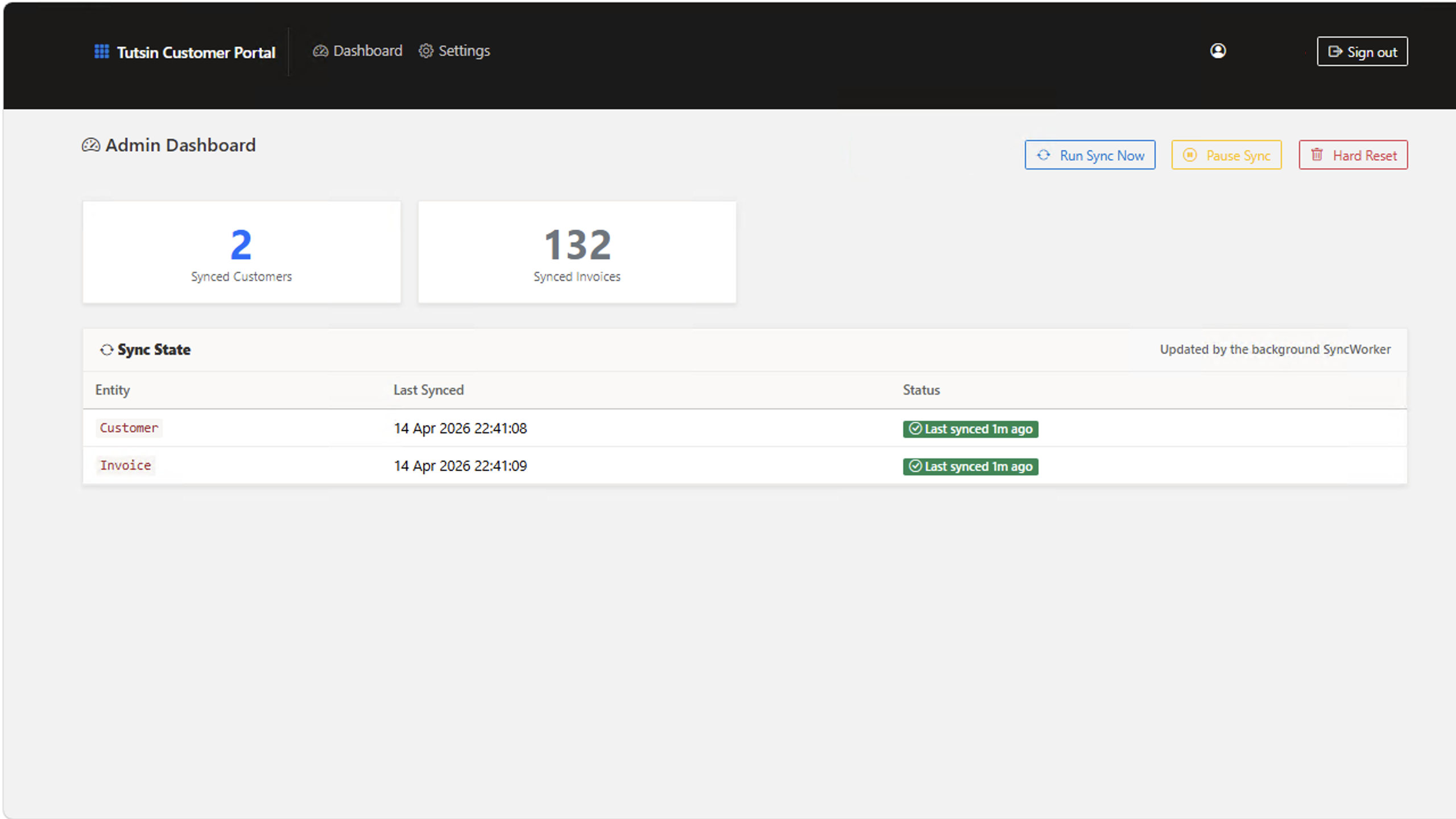Click Customer row's 'Last synced 1m ago' badge

970,429
